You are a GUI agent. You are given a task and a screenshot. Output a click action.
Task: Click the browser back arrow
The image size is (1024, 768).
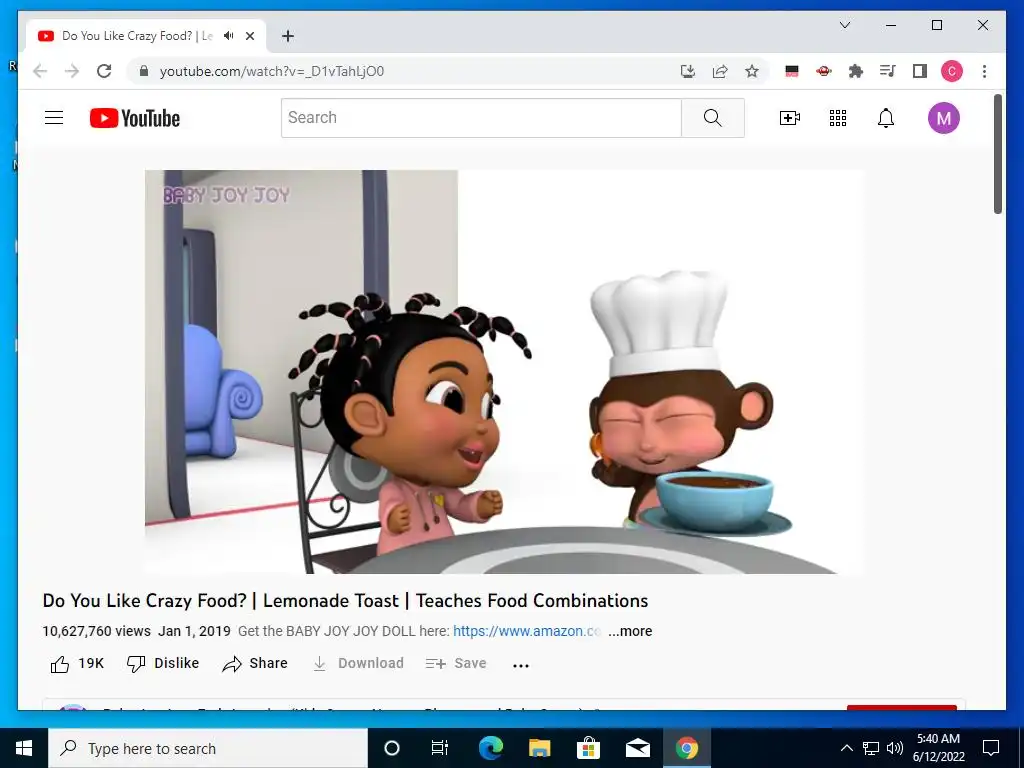tap(40, 71)
